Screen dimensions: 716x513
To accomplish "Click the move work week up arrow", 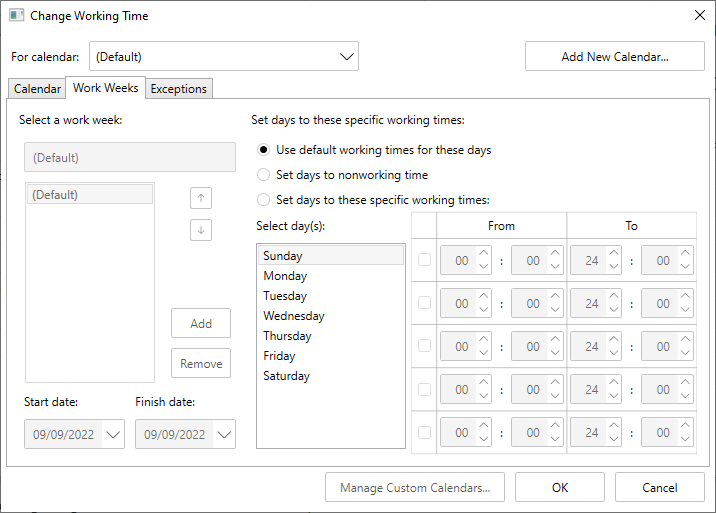I will click(201, 197).
